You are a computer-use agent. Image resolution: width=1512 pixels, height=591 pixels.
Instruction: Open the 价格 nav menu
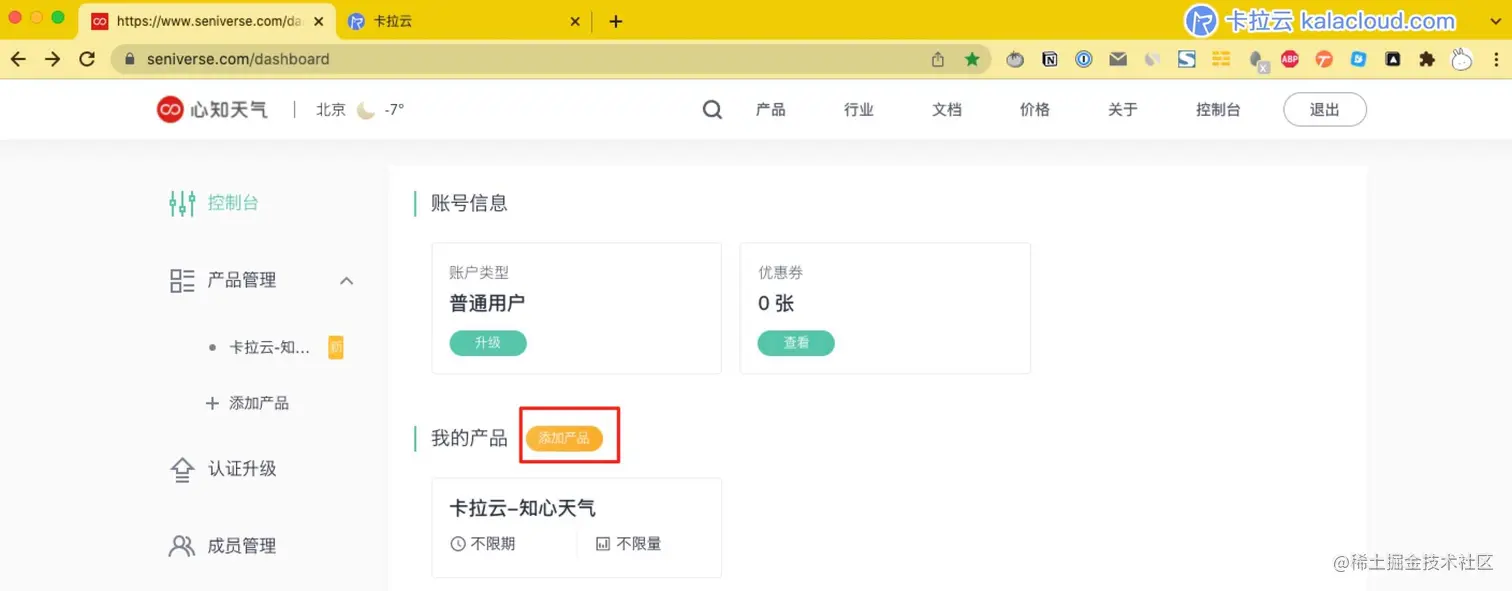1035,110
